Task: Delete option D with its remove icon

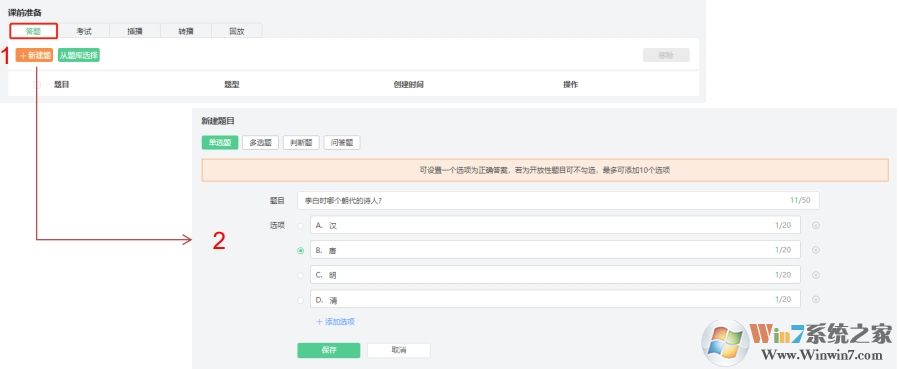Action: tap(816, 299)
